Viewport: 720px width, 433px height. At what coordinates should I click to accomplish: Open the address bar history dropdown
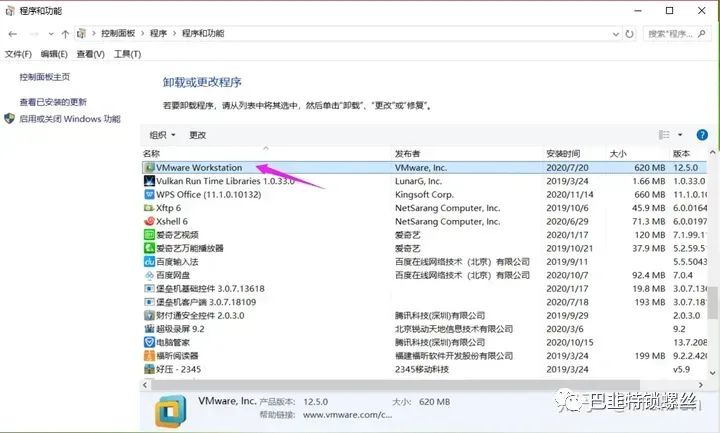point(615,34)
